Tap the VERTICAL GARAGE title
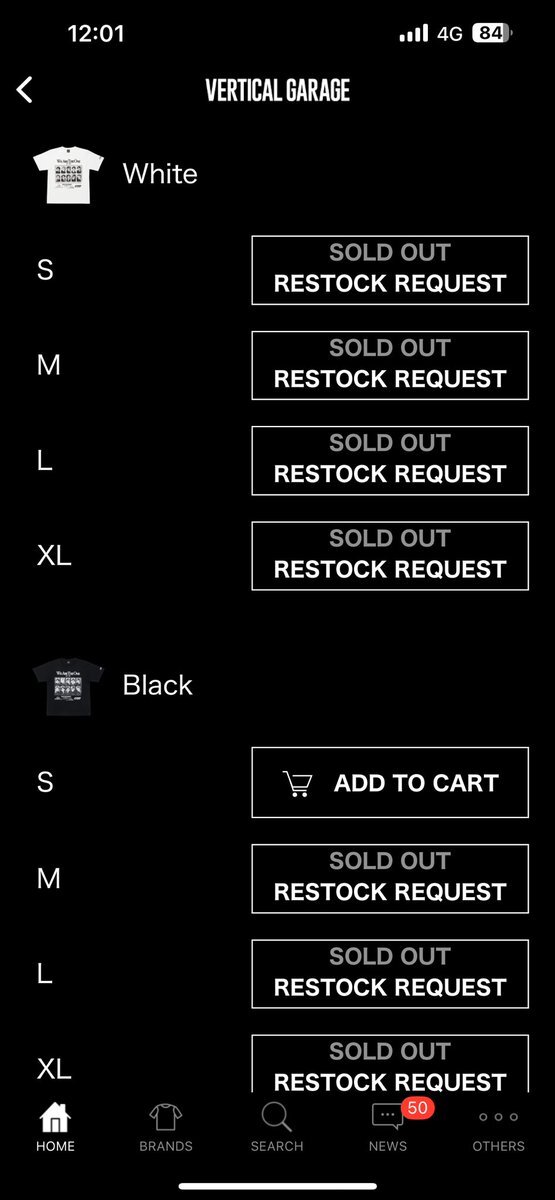Screen dimensions: 555x1200 [277, 91]
